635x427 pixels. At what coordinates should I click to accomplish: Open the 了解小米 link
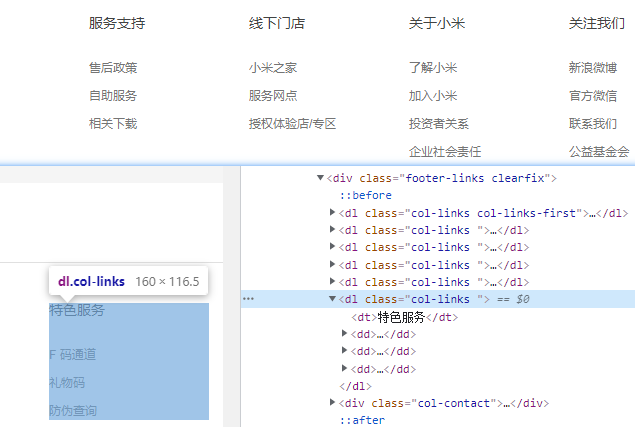[433, 68]
